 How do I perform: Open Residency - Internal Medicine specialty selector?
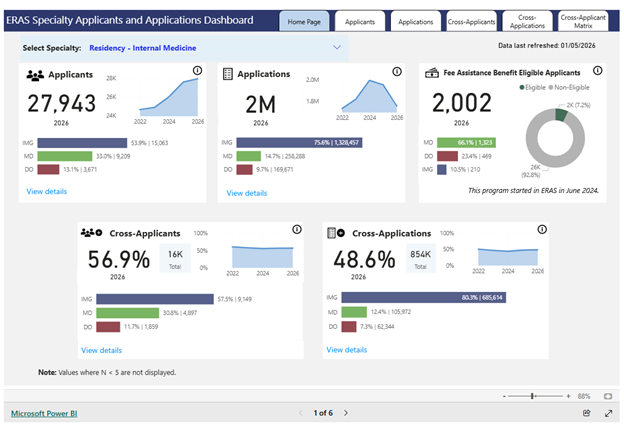click(184, 48)
